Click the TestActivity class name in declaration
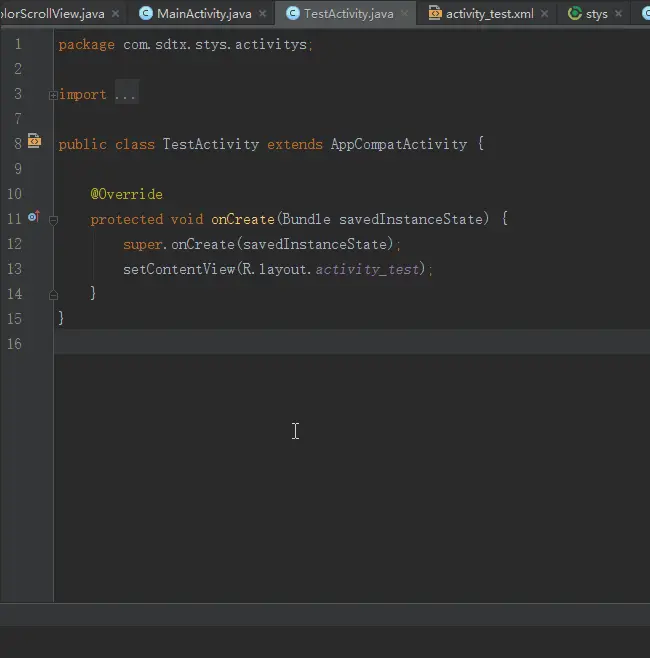Screen dimensions: 650x658 211,144
